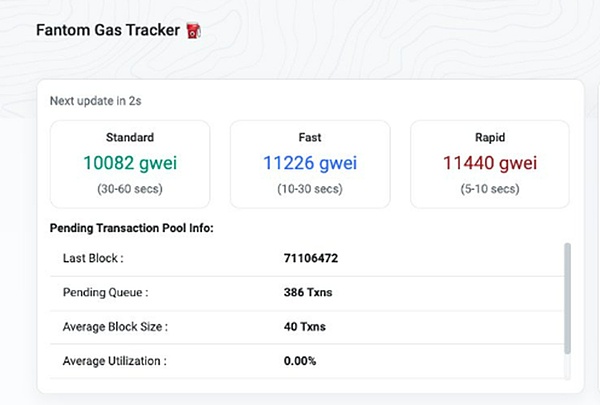Click the Average Utilization label
Screen dimensions: 600x405
tap(114, 360)
